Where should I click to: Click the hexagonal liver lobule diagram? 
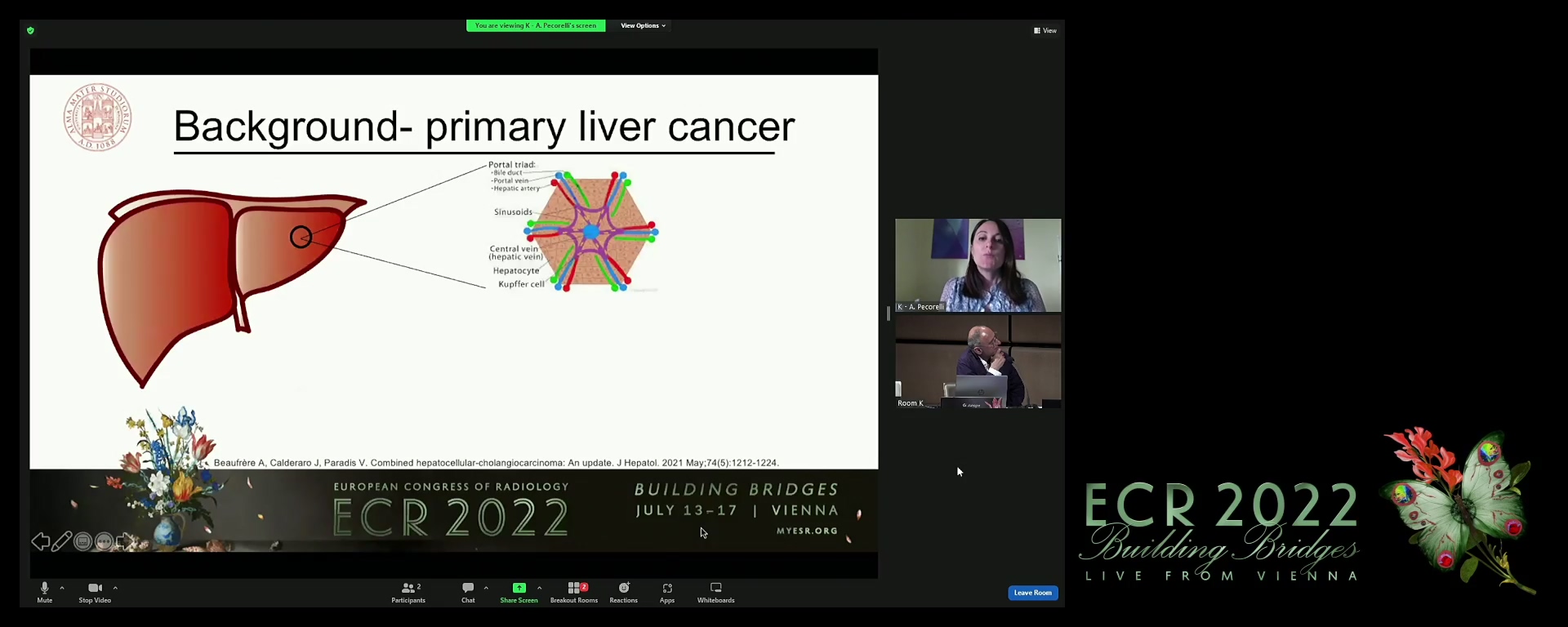coord(592,232)
